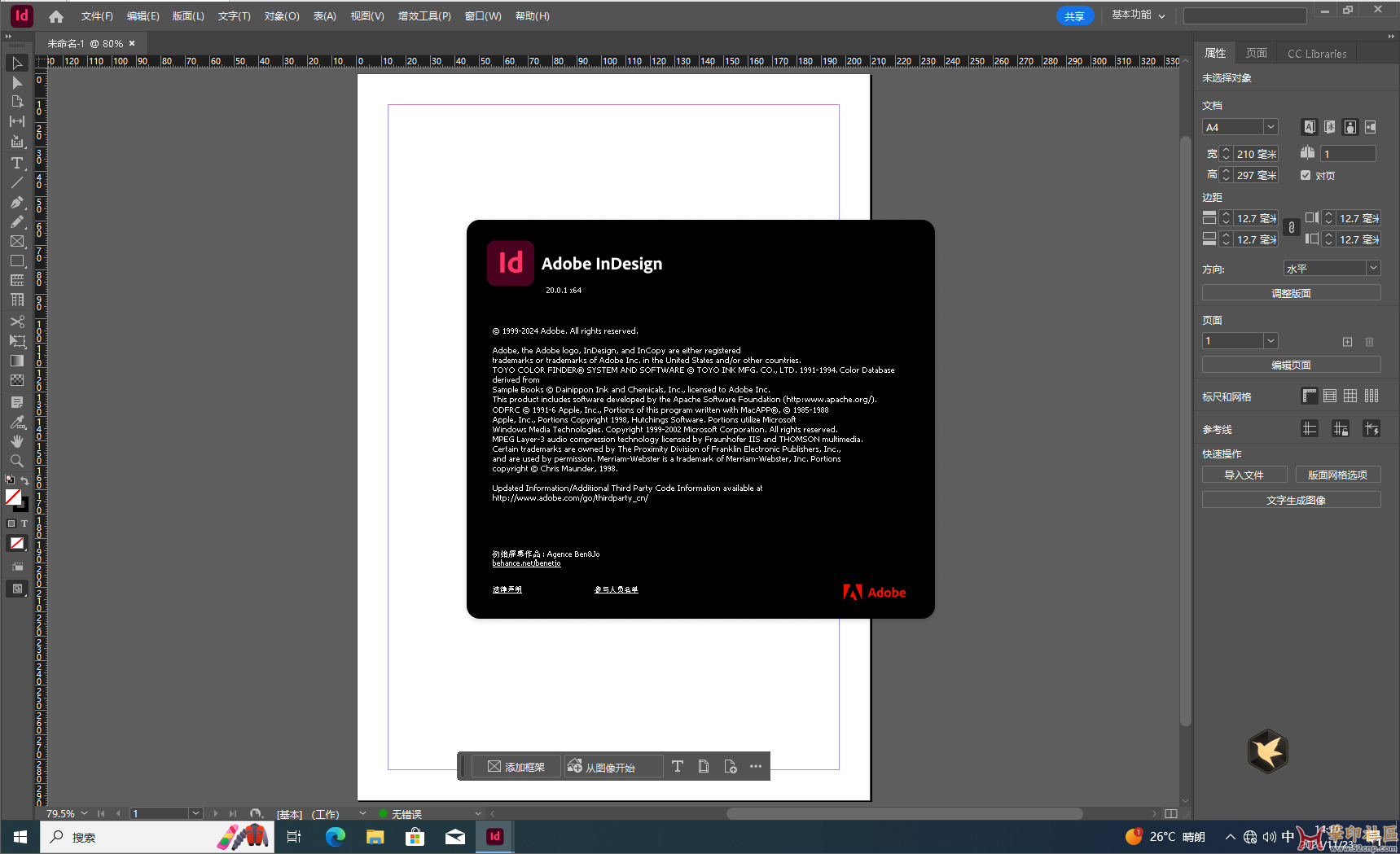
Task: Toggle the margin link chain icon
Action: pos(1291,228)
